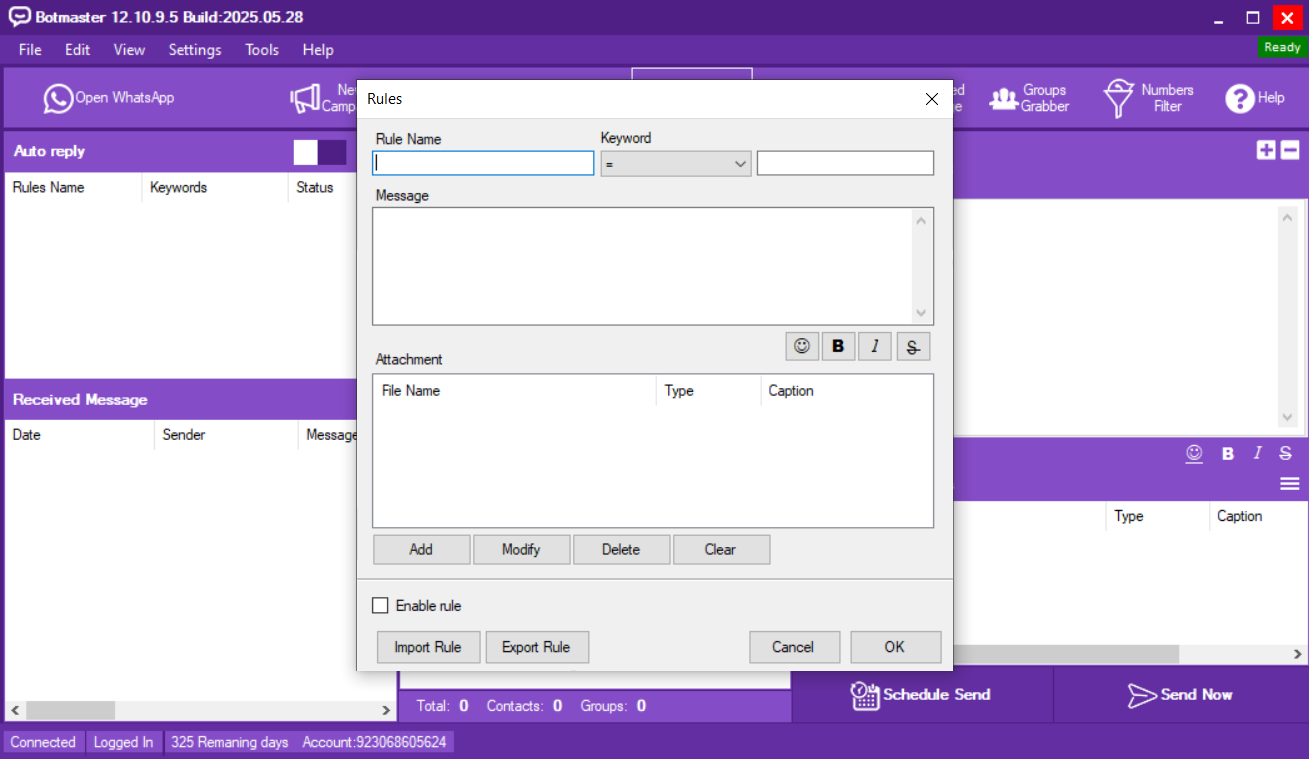Image resolution: width=1309 pixels, height=759 pixels.
Task: Apply bold formatting in Rules dialog
Action: [838, 346]
